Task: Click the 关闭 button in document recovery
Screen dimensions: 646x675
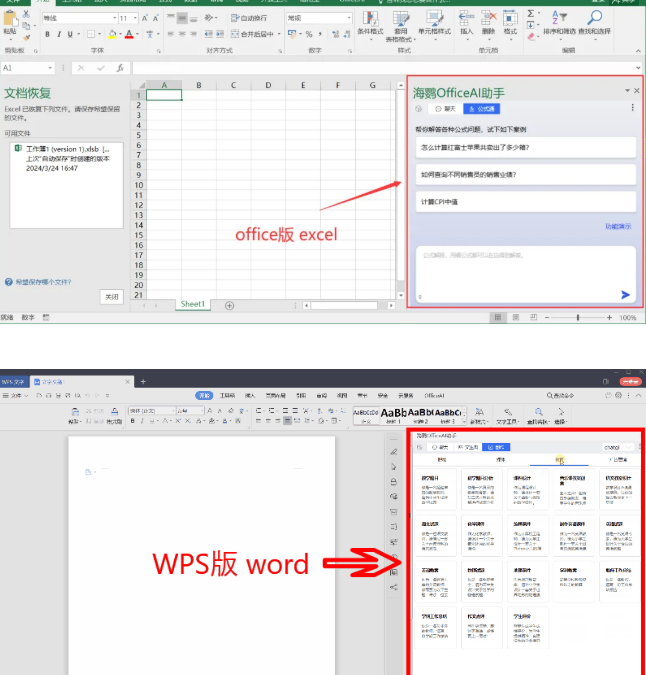Action: [x=112, y=297]
